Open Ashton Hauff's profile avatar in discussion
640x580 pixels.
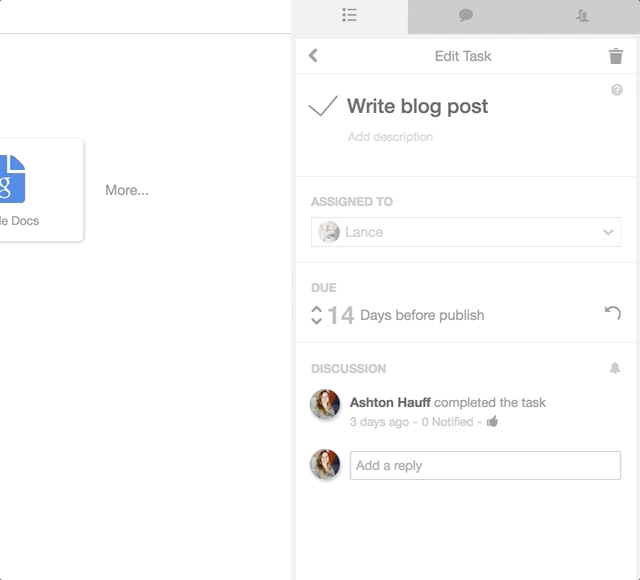coord(325,404)
